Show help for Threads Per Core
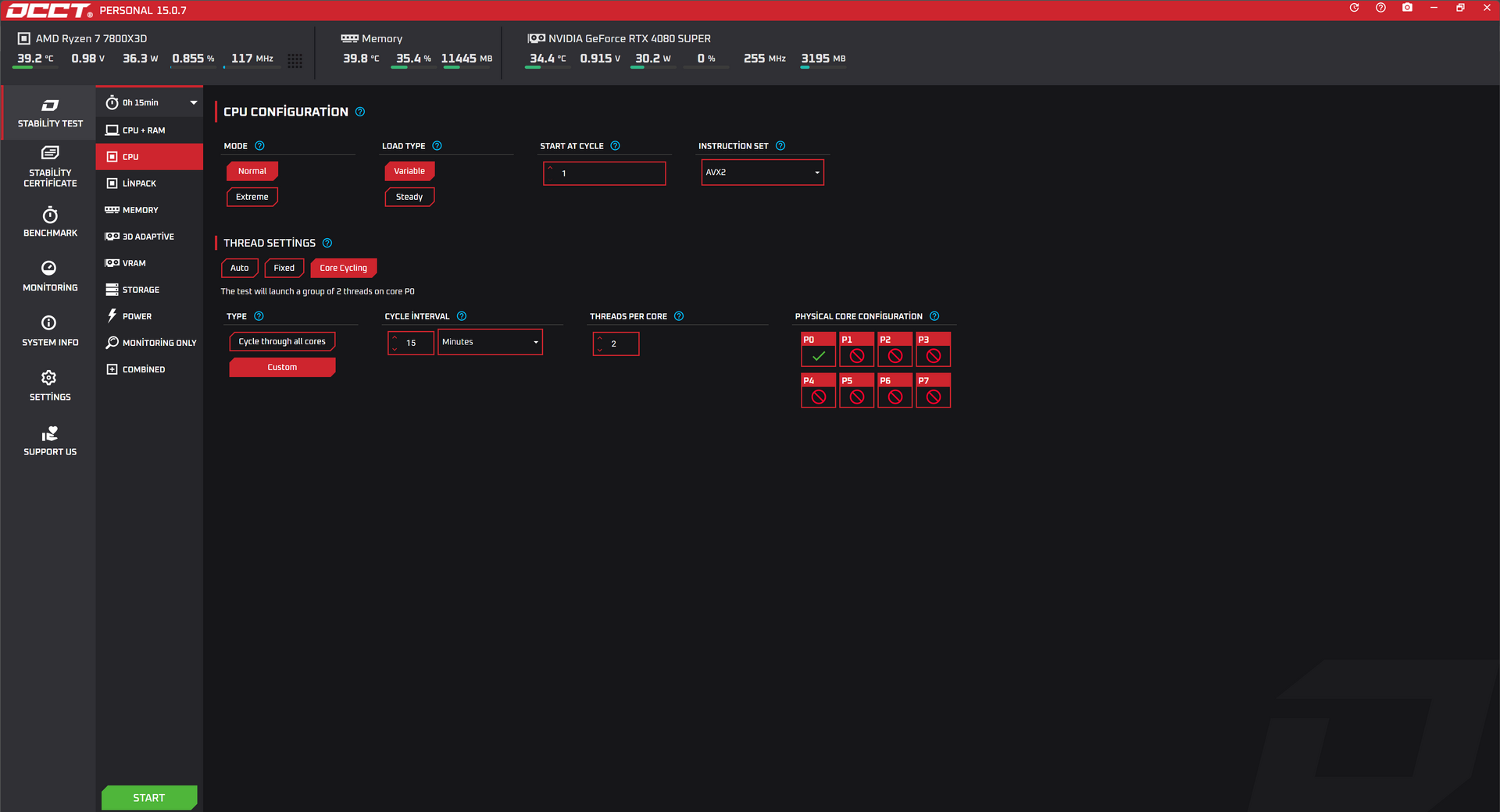This screenshot has height=812, width=1500. click(x=679, y=316)
